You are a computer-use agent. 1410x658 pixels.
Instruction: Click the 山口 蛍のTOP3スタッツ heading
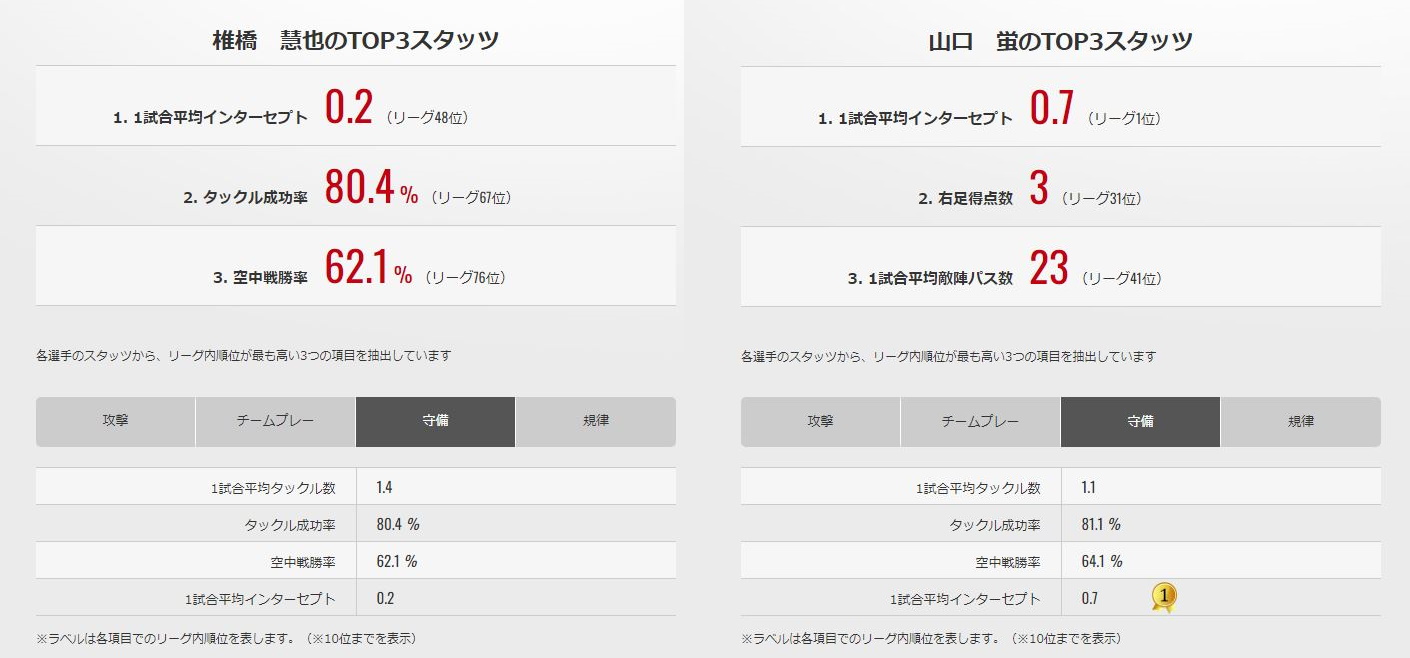coord(1060,41)
